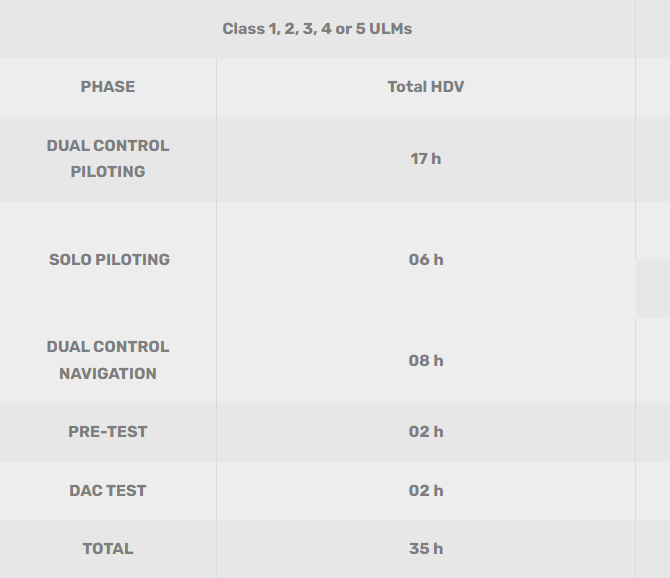670x578 pixels.
Task: Click the empty cell right of the Class header
Action: 653,29
